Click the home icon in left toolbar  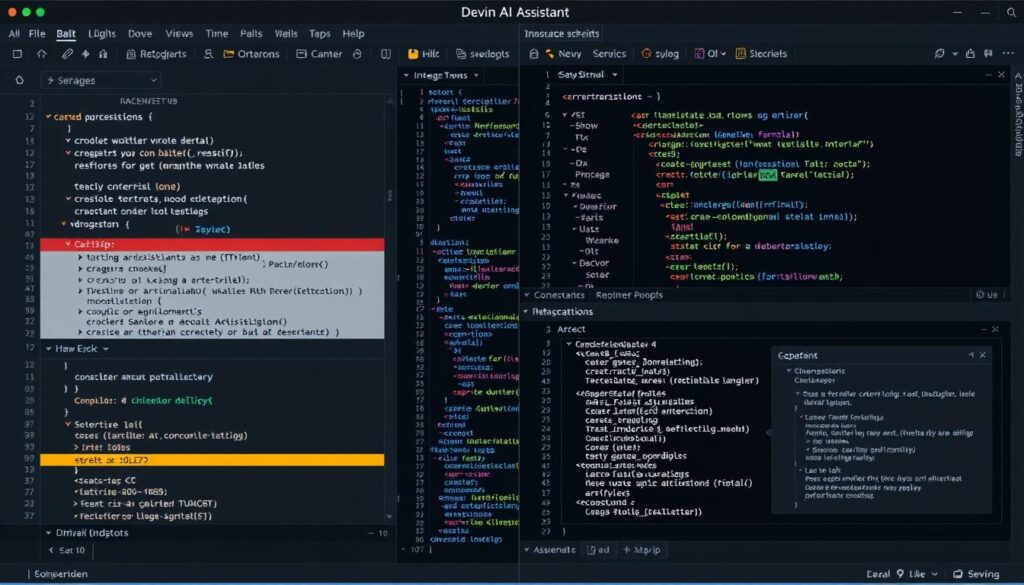pyautogui.click(x=103, y=54)
